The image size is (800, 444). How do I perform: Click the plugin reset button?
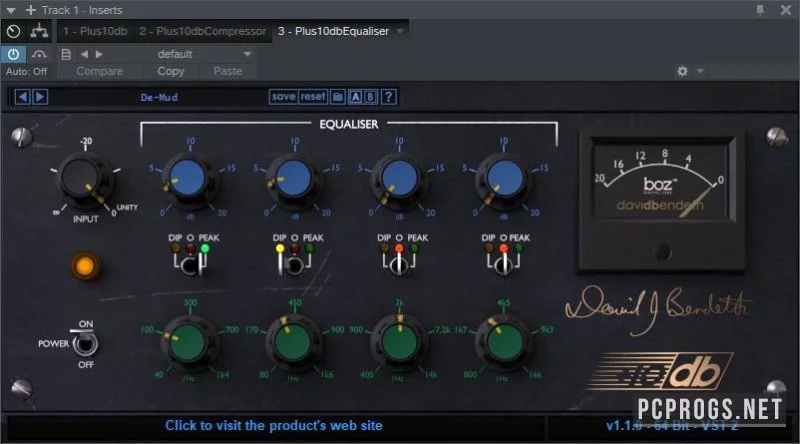[x=312, y=97]
